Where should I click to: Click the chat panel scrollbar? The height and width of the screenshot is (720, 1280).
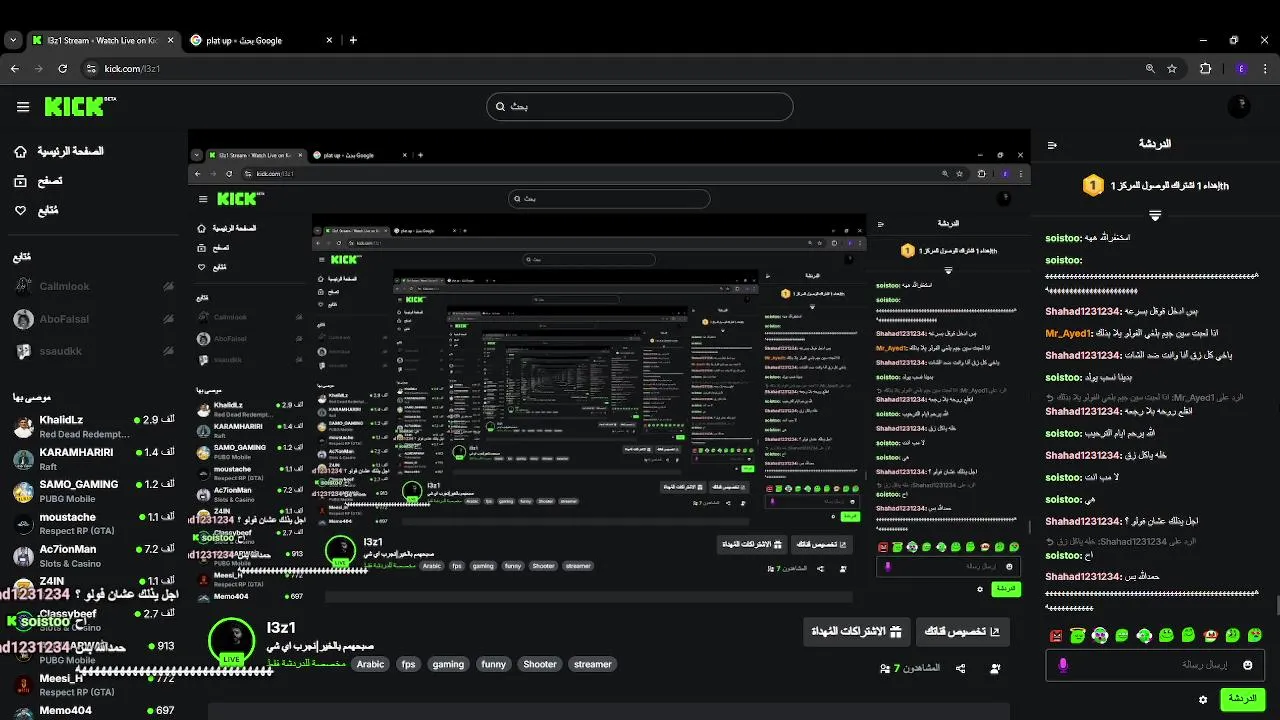pos(1276,605)
